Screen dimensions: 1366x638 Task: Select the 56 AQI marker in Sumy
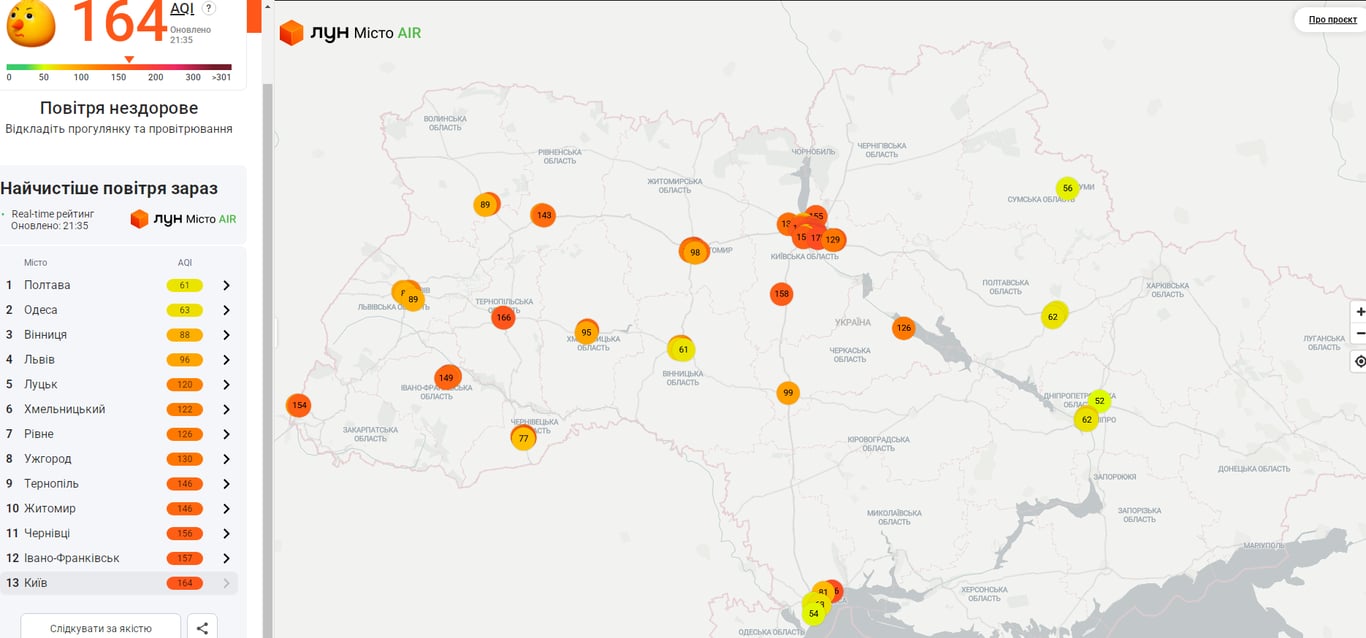tap(1067, 188)
